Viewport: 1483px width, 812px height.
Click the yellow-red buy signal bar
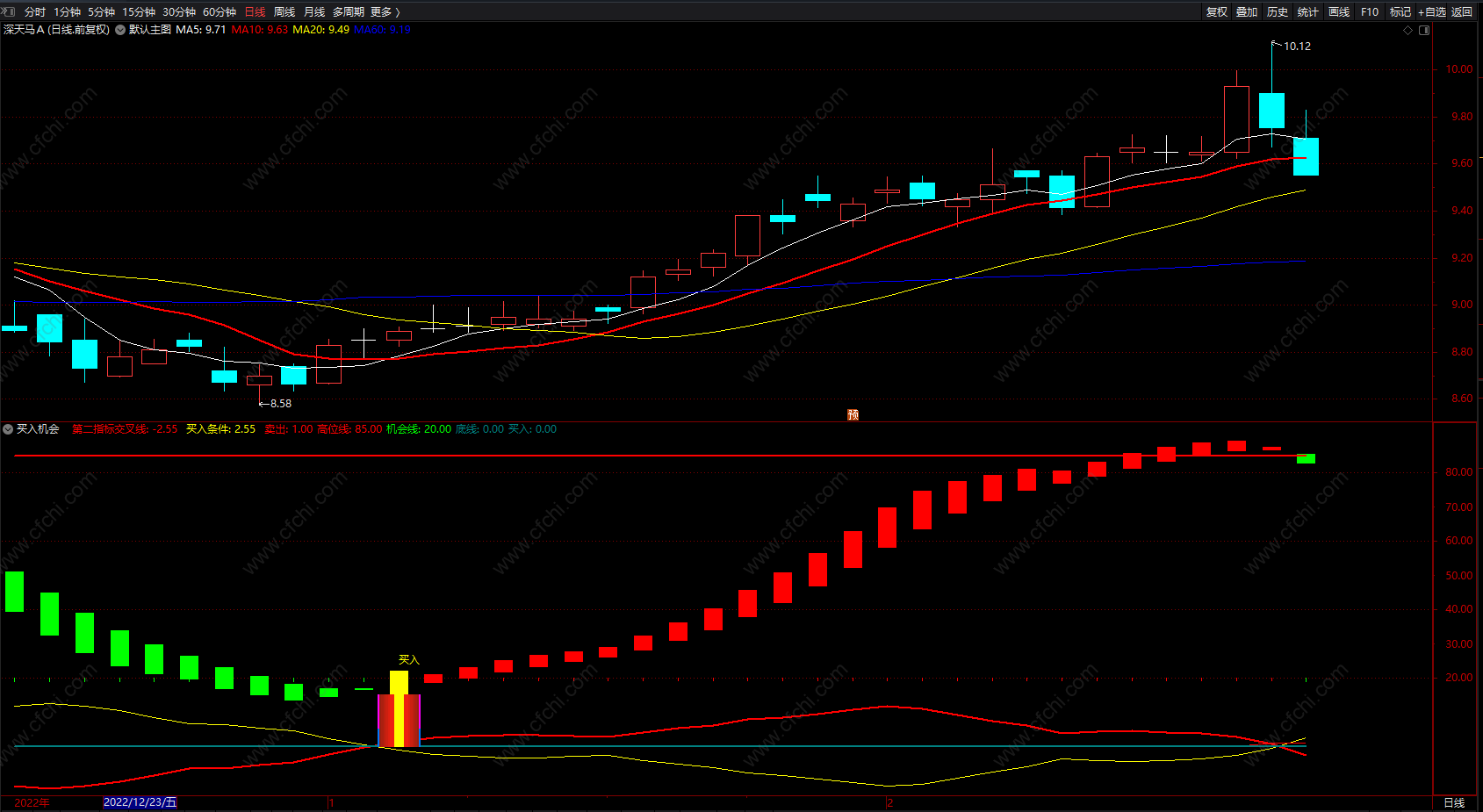[x=399, y=709]
